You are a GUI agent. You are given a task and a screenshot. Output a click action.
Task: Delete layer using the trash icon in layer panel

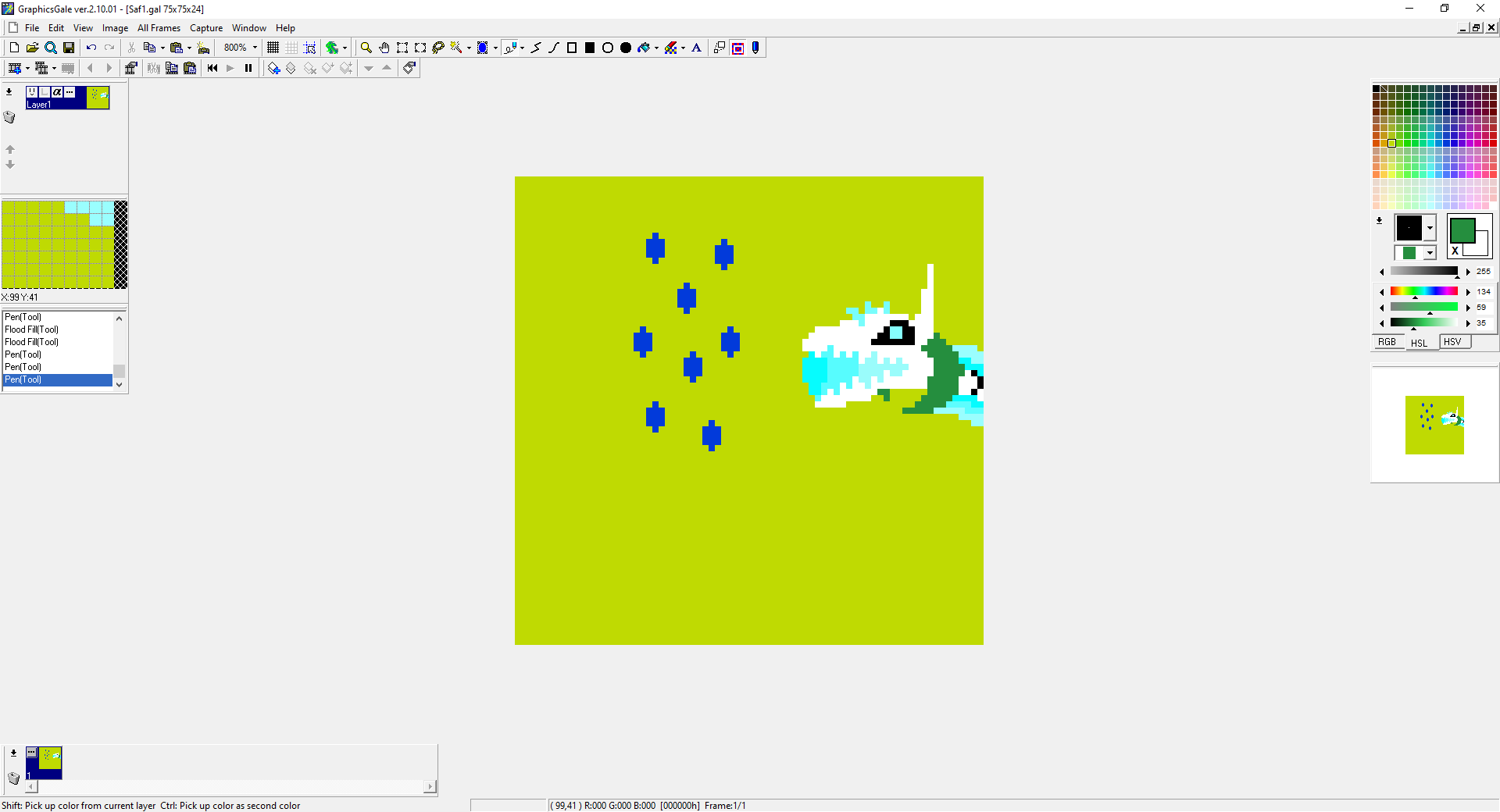(9, 117)
